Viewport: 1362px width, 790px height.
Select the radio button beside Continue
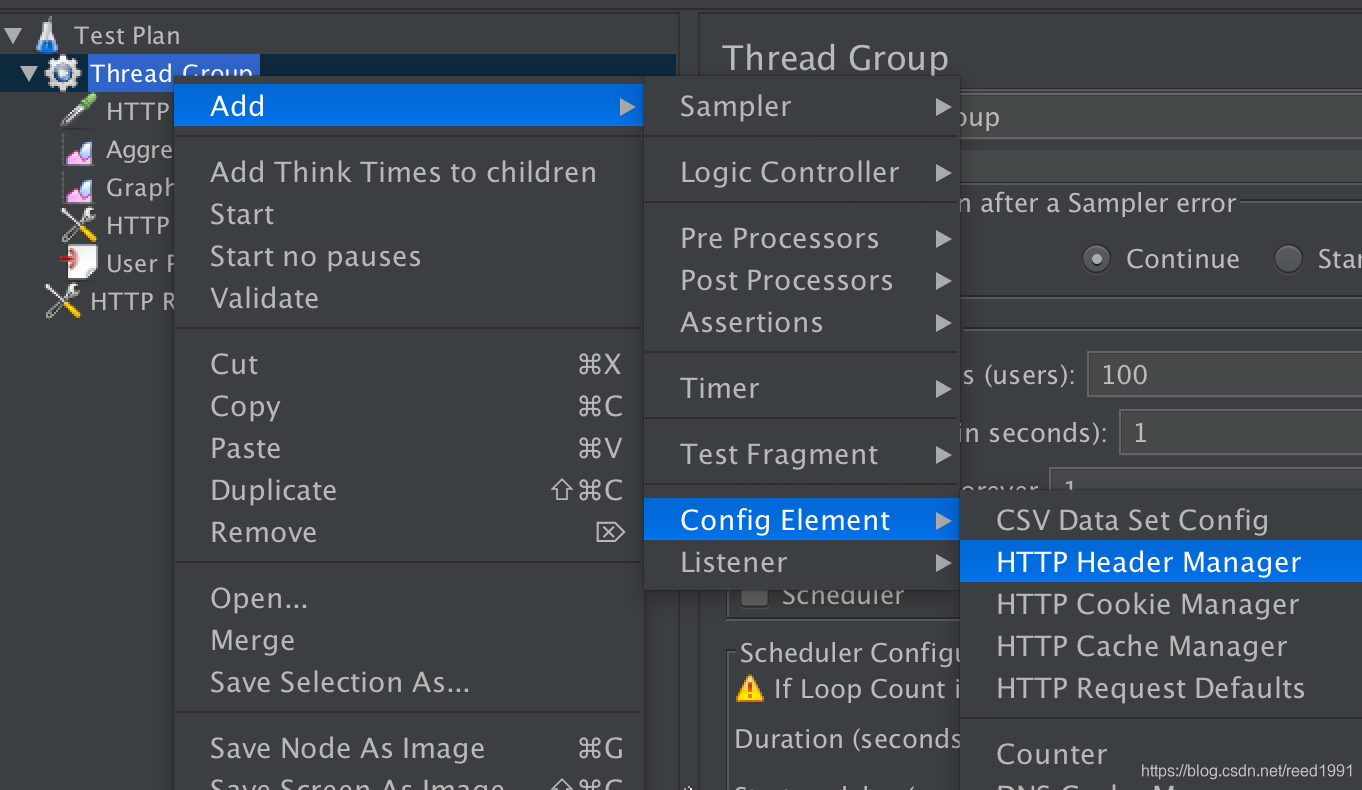click(x=1289, y=259)
